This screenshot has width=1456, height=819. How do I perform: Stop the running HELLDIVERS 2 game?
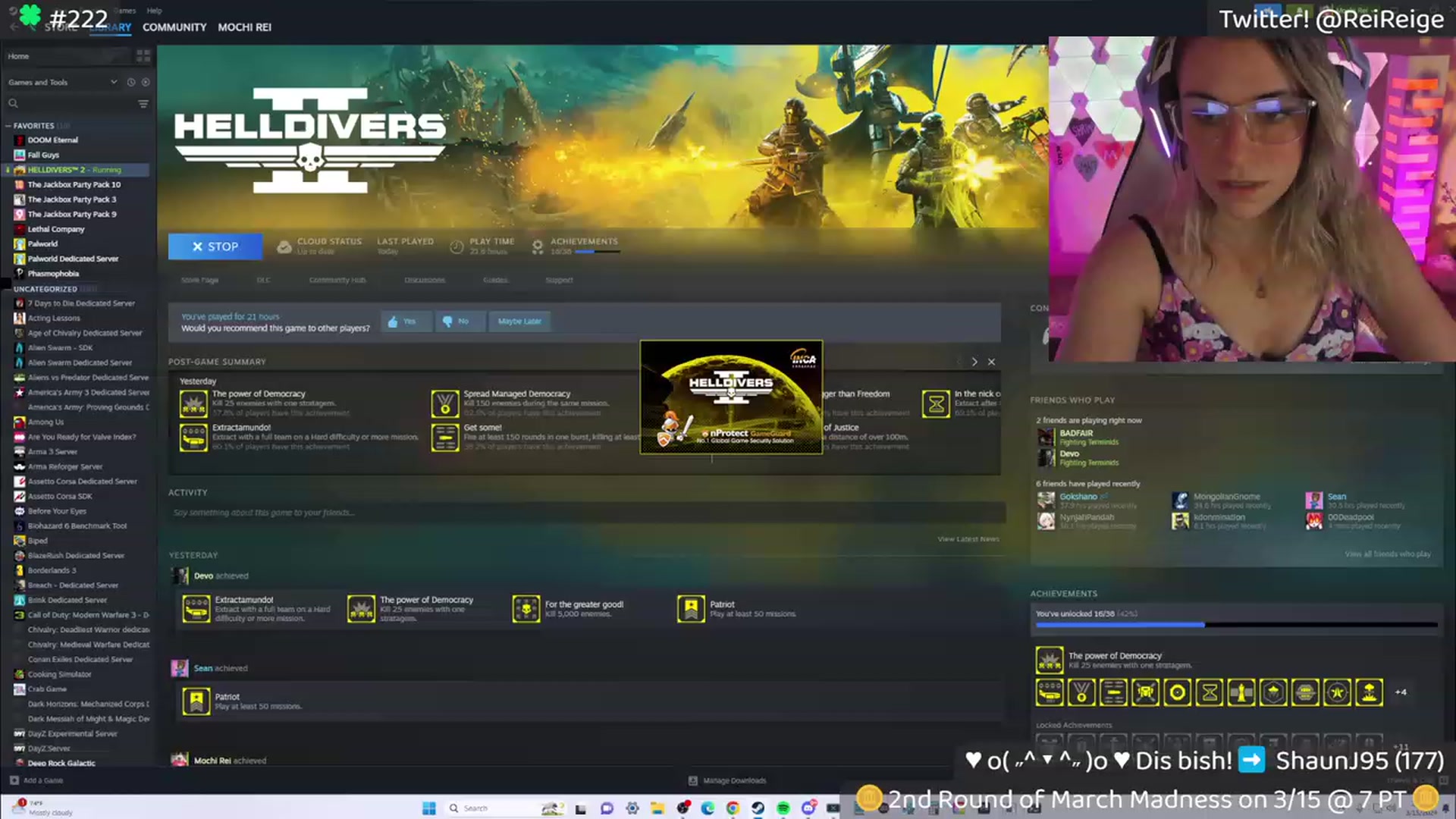click(215, 246)
